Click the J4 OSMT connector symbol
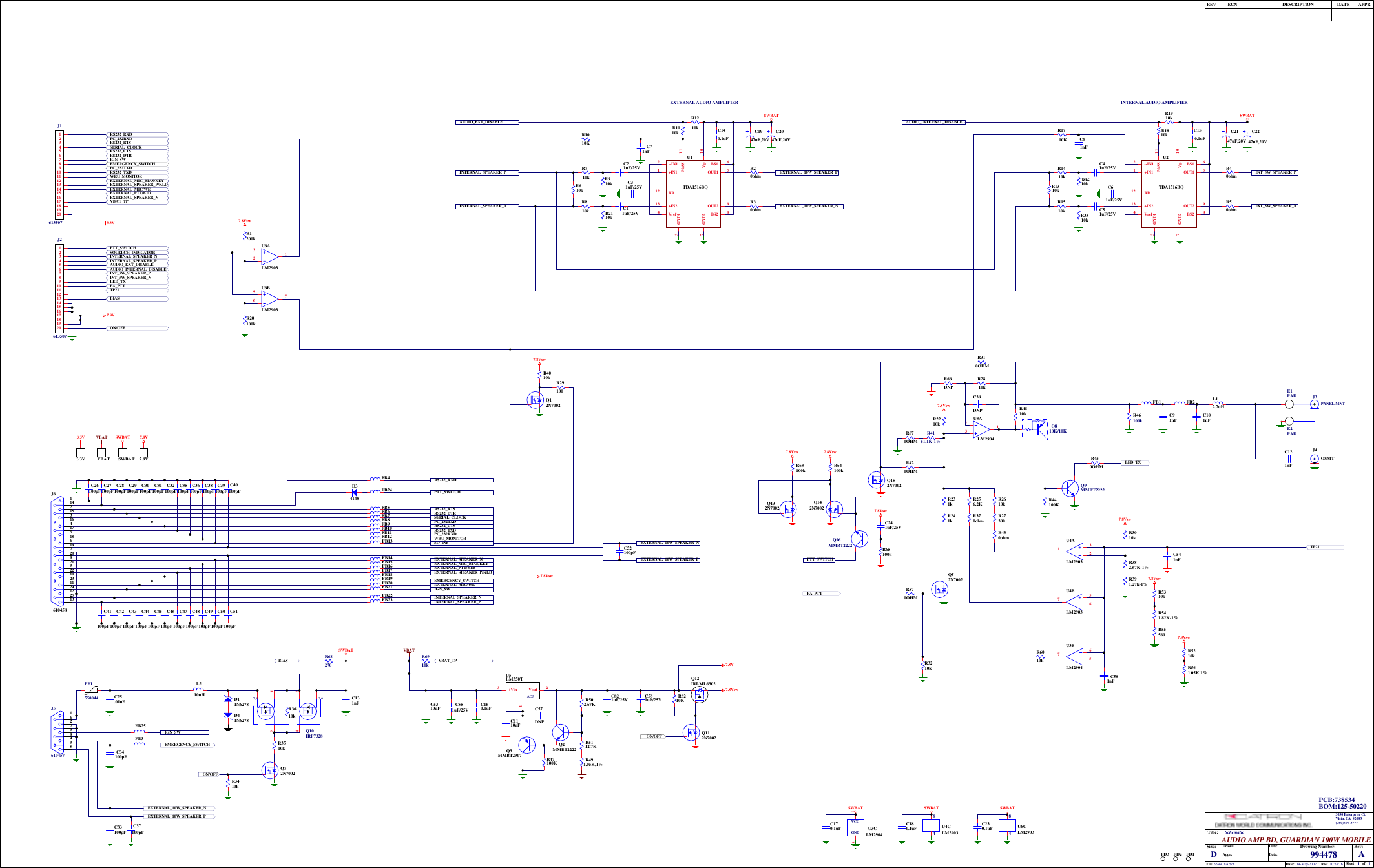Image resolution: width=1374 pixels, height=868 pixels. coord(1314,459)
